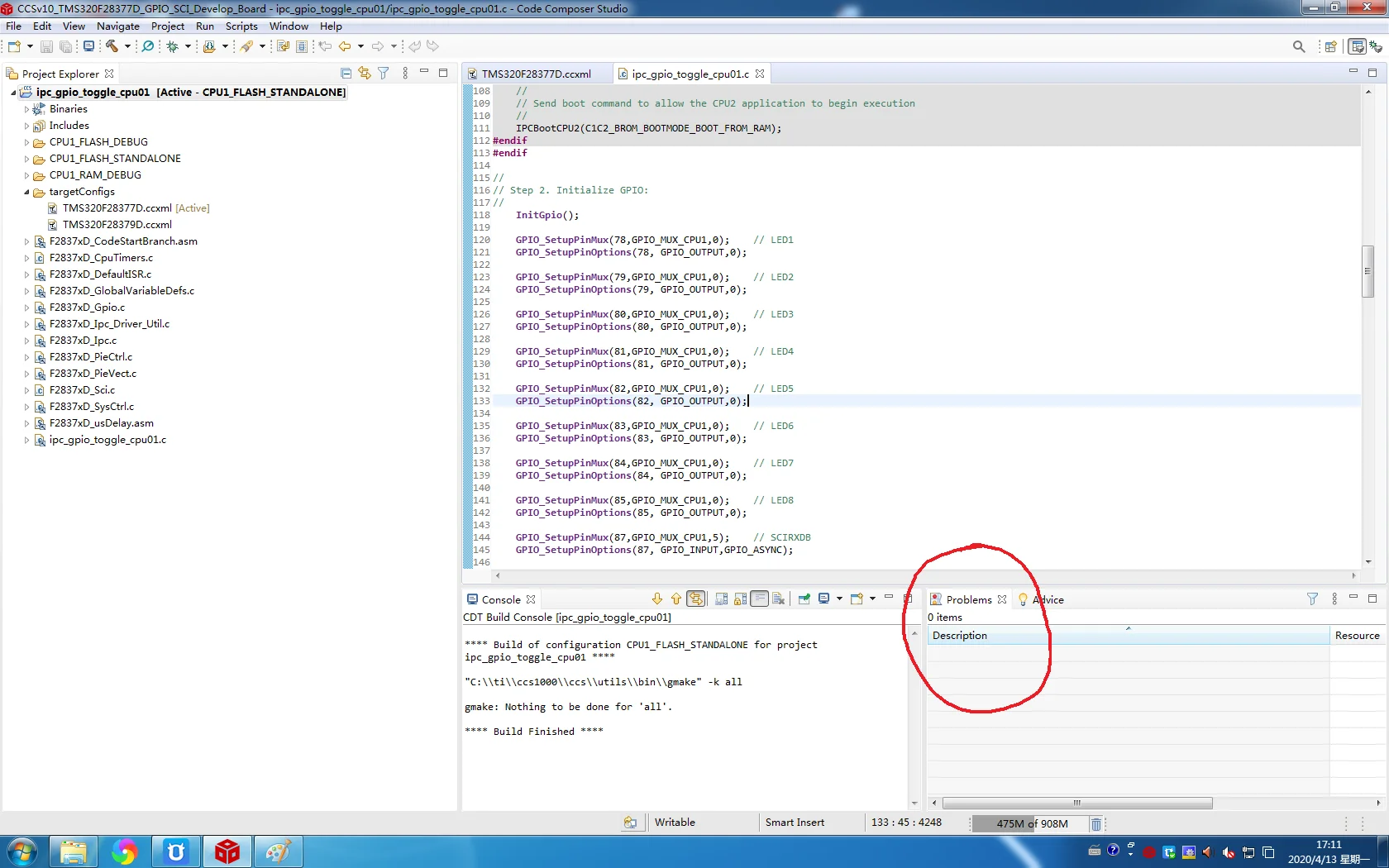
Task: Expand the Binaries tree node
Action: coord(26,109)
